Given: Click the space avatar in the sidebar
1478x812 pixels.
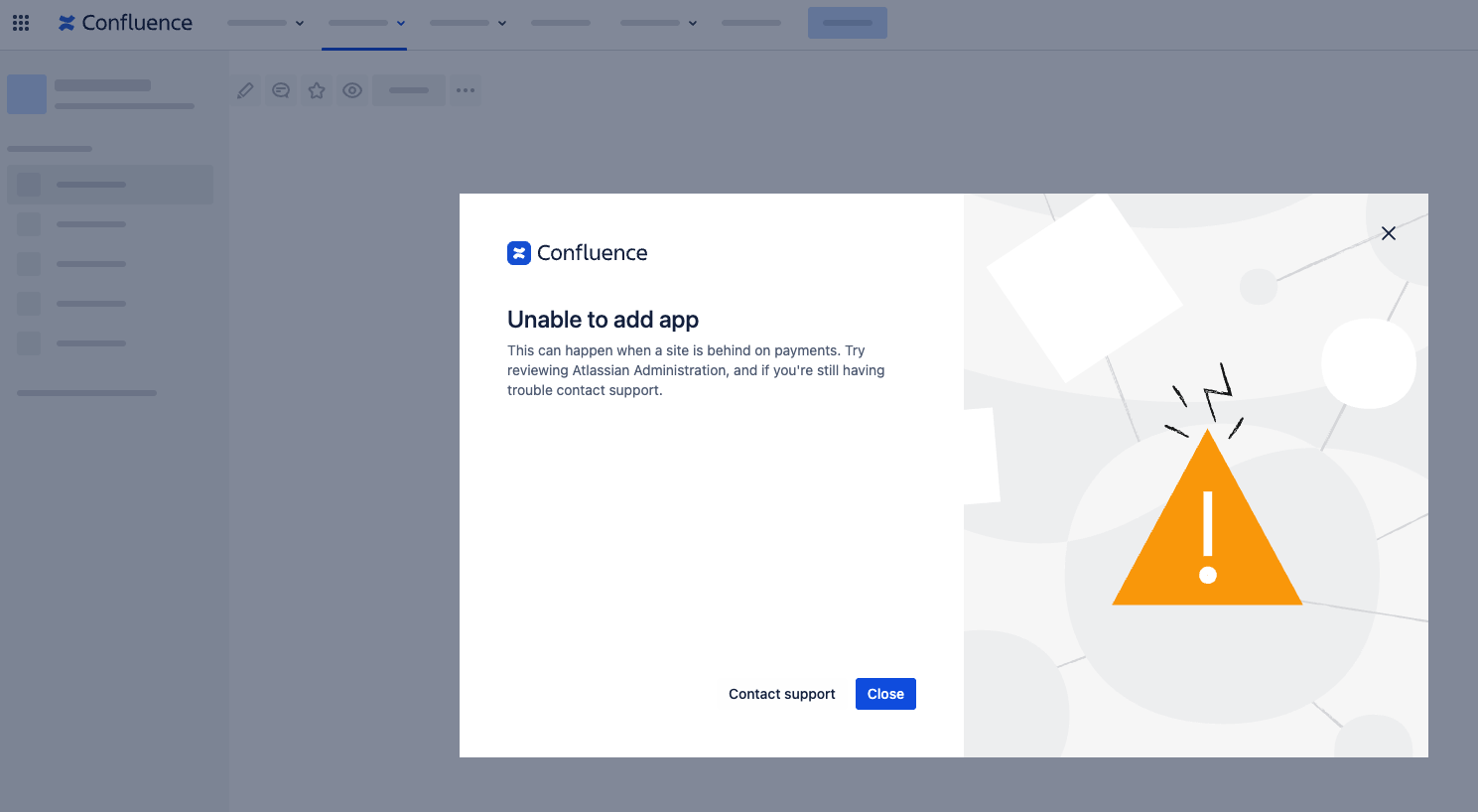Looking at the screenshot, I should 27,94.
